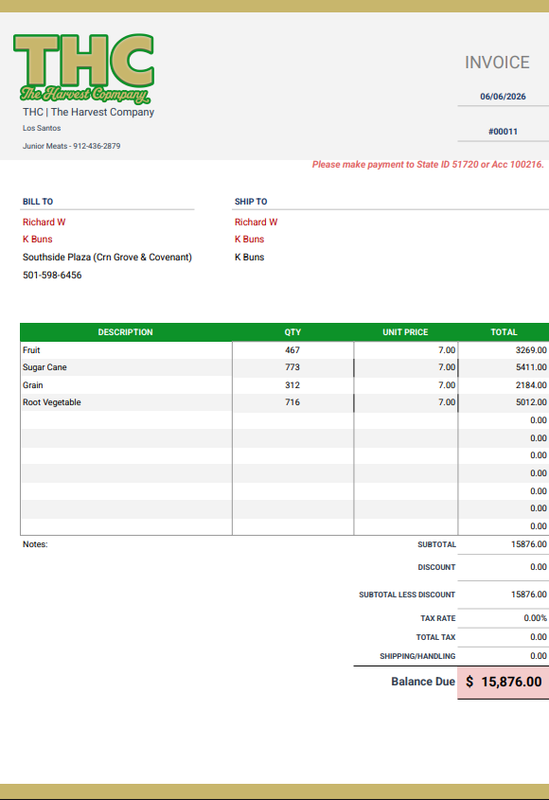Click the Fruit unit price 7.00
549x800 pixels.
446,350
